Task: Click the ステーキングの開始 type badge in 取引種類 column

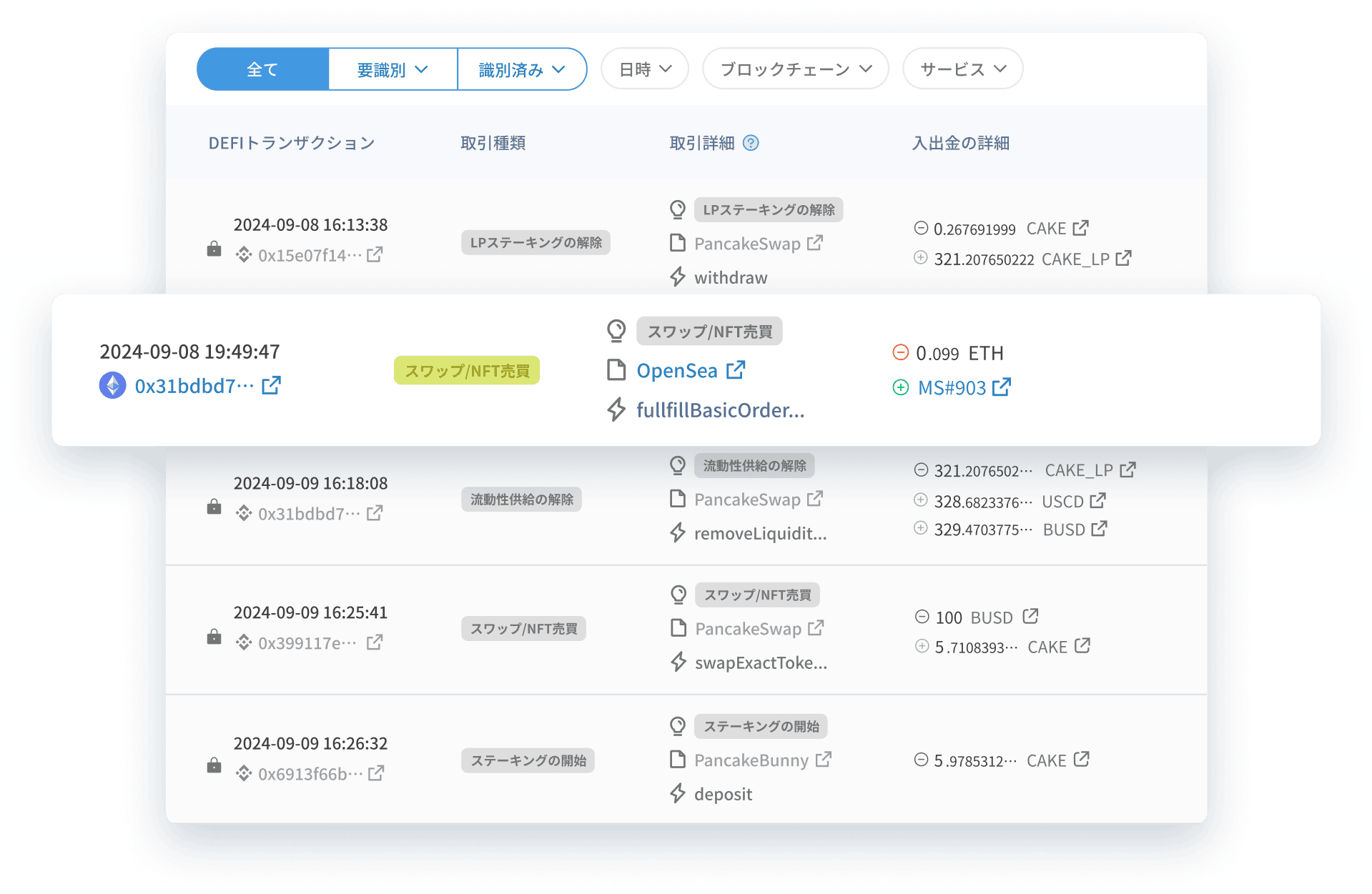Action: pyautogui.click(x=528, y=760)
